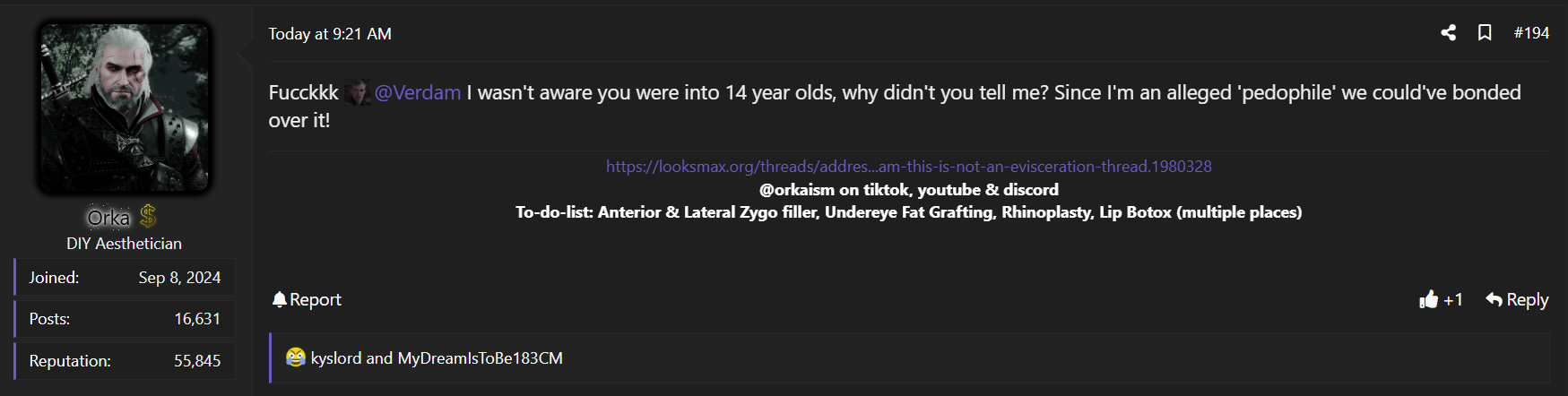Report this post via the bell icon
This screenshot has height=396, width=1568.
pos(280,299)
